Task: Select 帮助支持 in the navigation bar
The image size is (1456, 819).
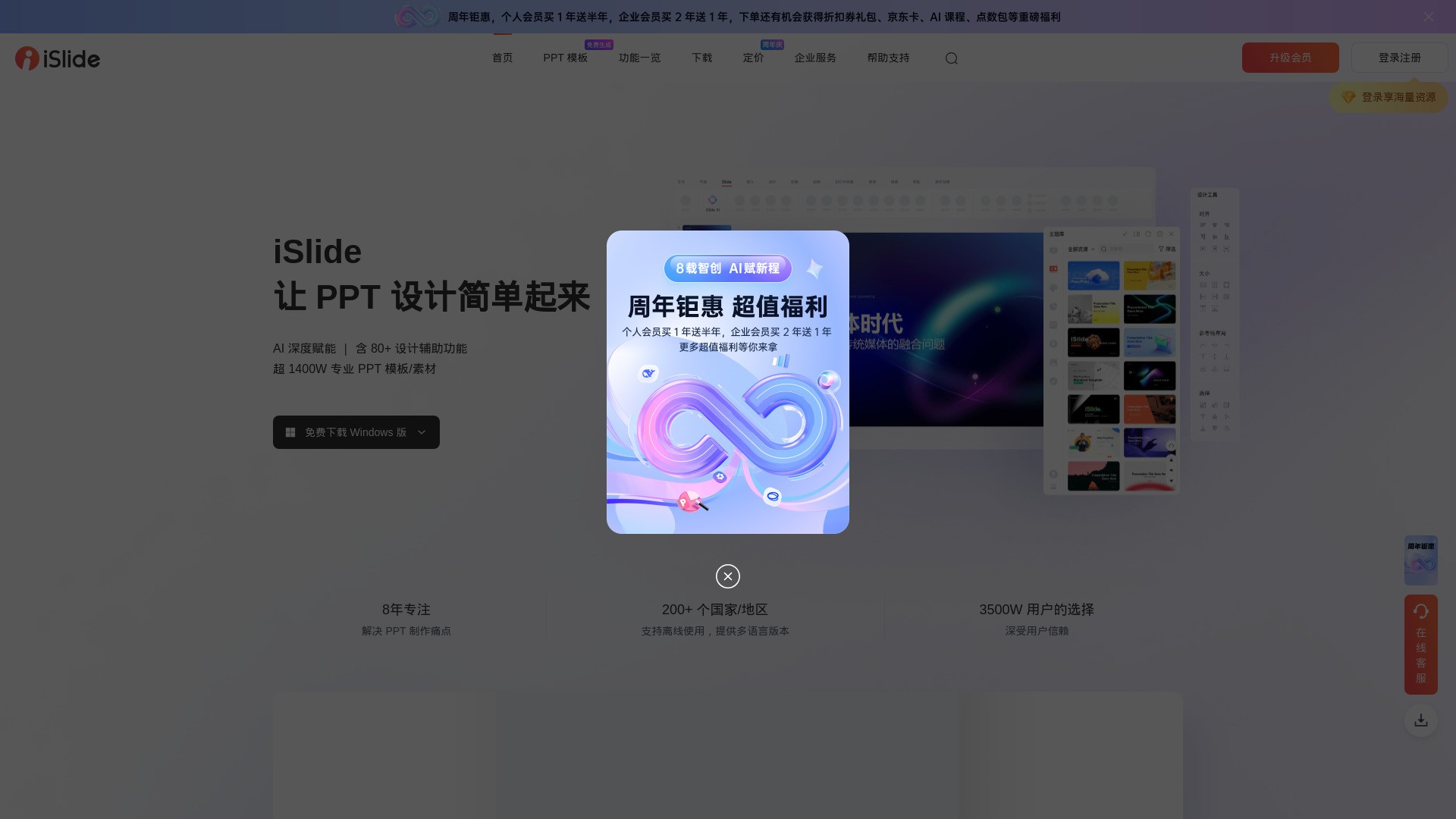Action: tap(888, 58)
